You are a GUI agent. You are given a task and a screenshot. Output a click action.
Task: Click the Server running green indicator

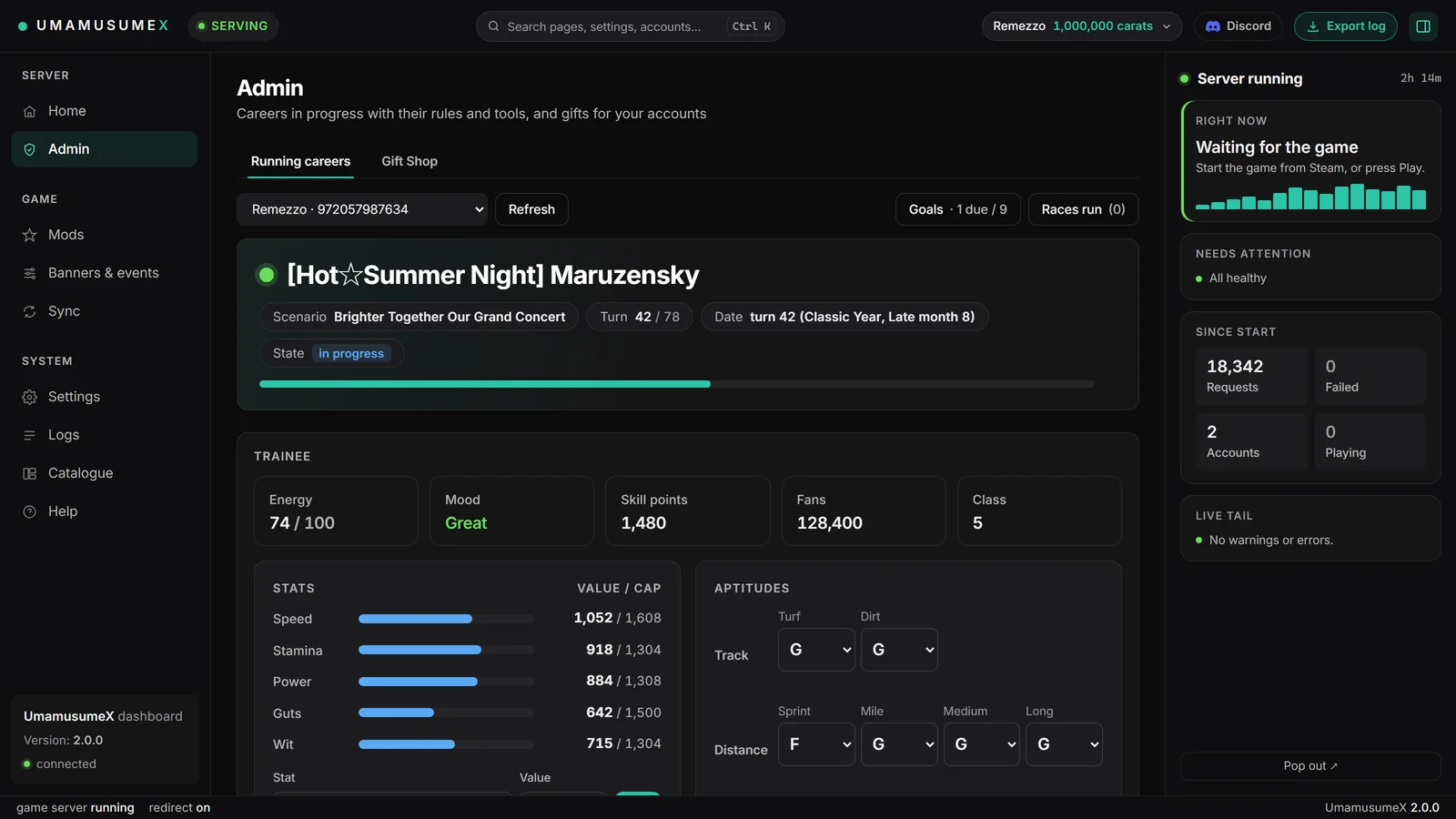1185,79
